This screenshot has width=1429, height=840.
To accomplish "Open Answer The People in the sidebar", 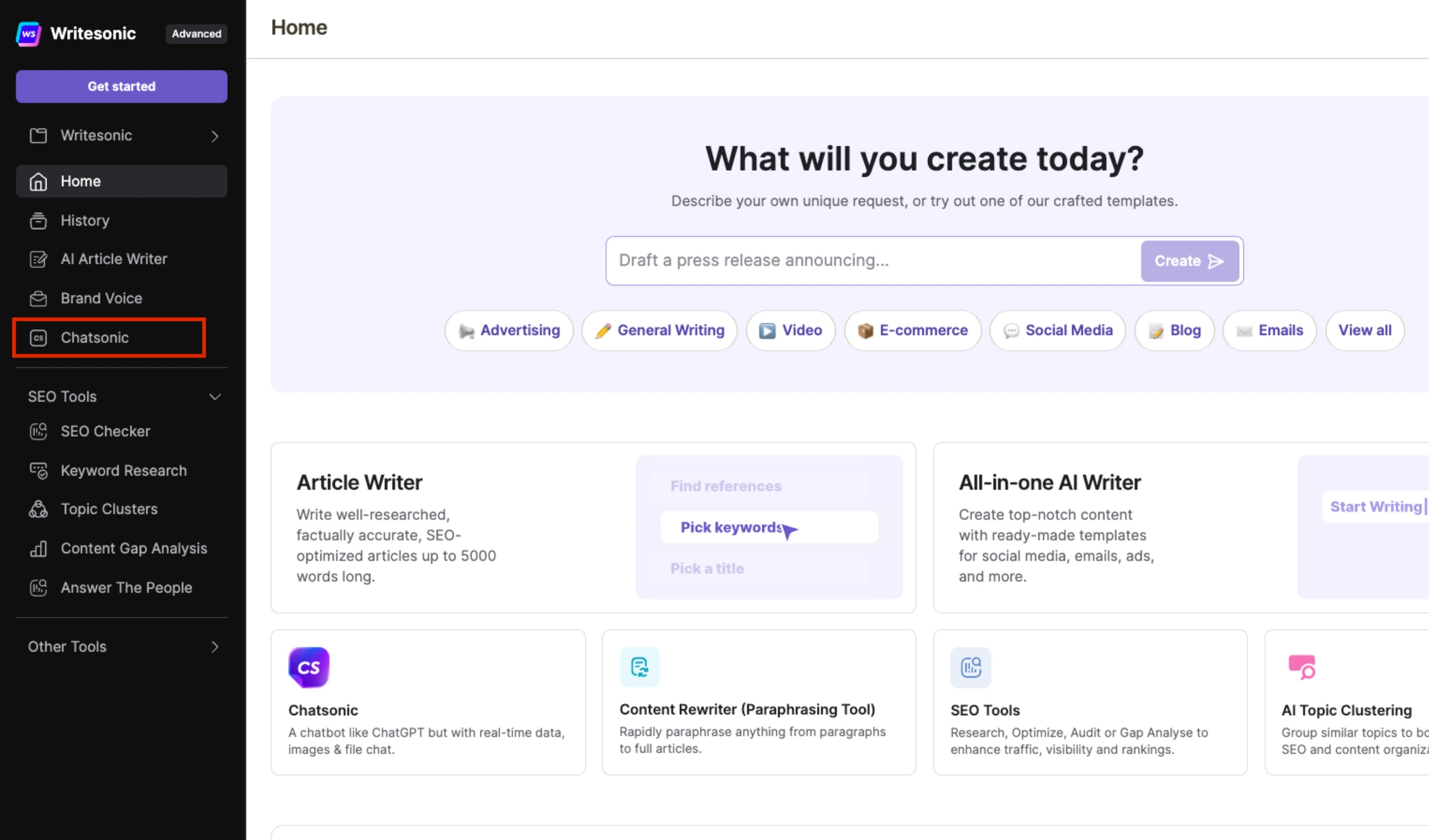I will coord(126,588).
